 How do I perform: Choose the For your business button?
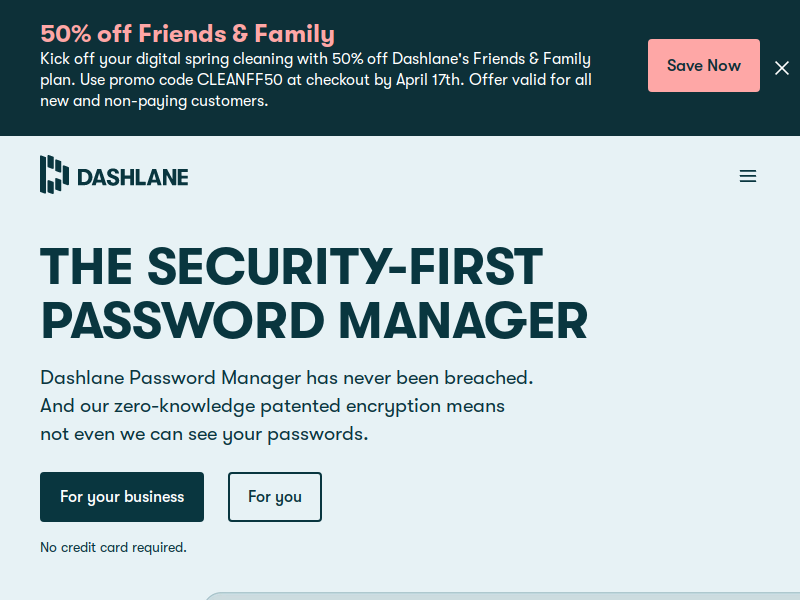pos(122,497)
